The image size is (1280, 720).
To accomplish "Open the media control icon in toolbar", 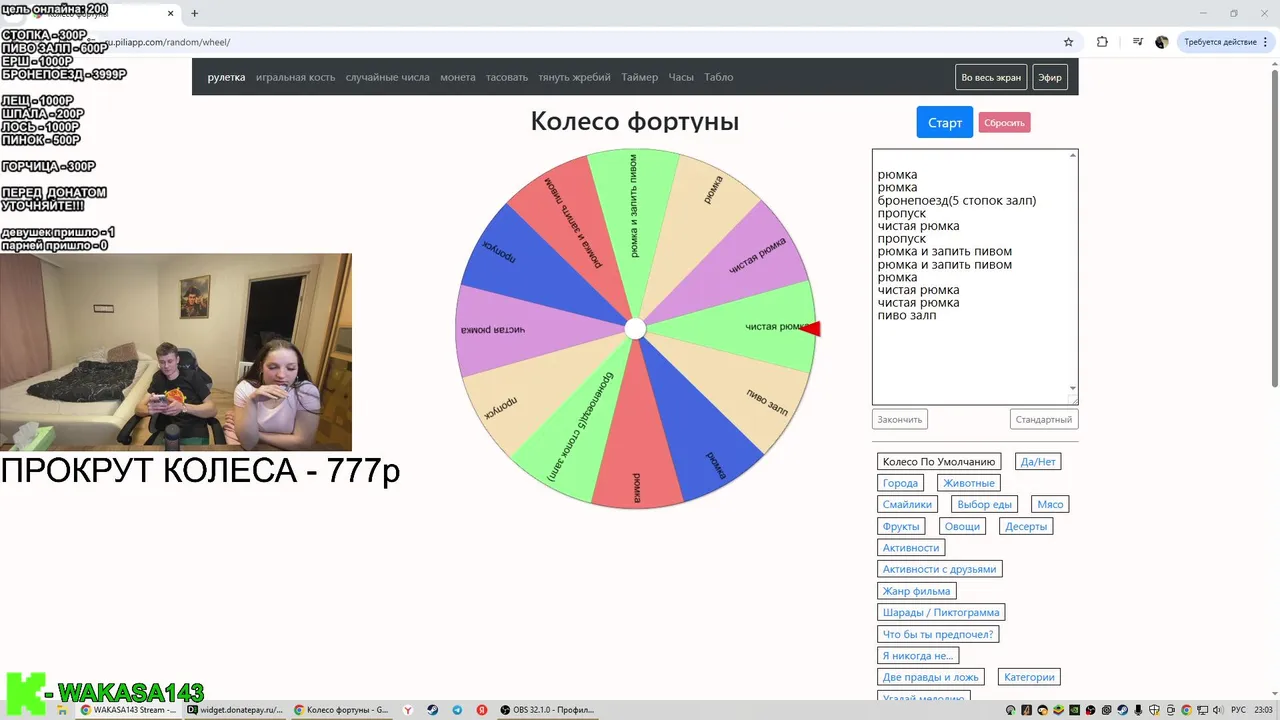I will [1138, 42].
